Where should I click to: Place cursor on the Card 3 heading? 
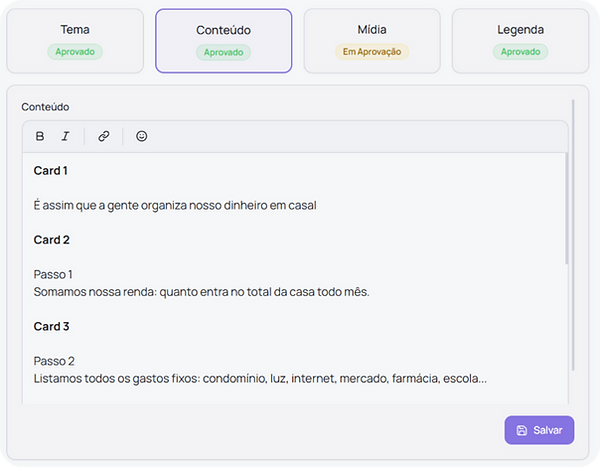[51, 327]
